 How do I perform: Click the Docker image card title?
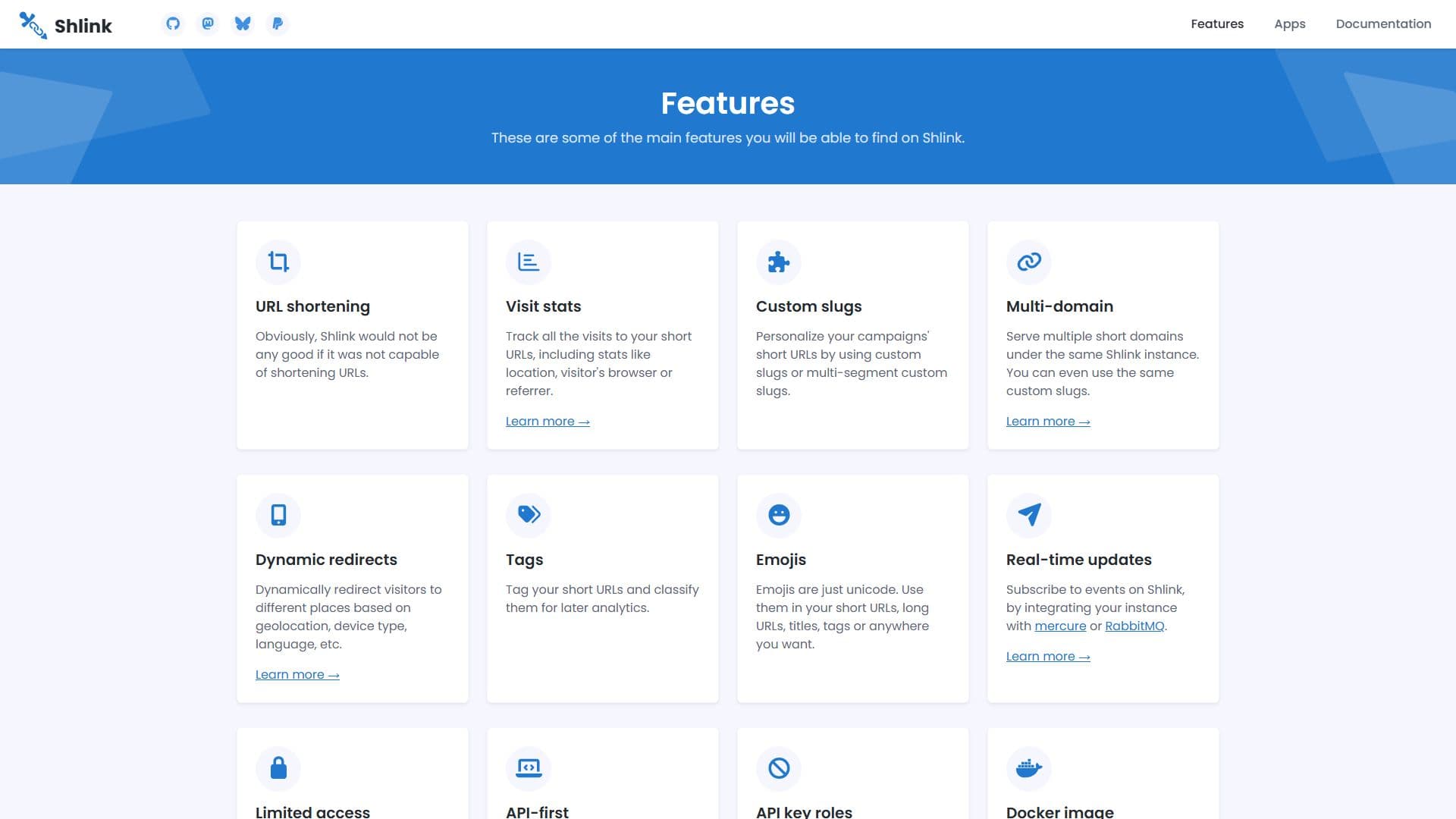[1060, 811]
